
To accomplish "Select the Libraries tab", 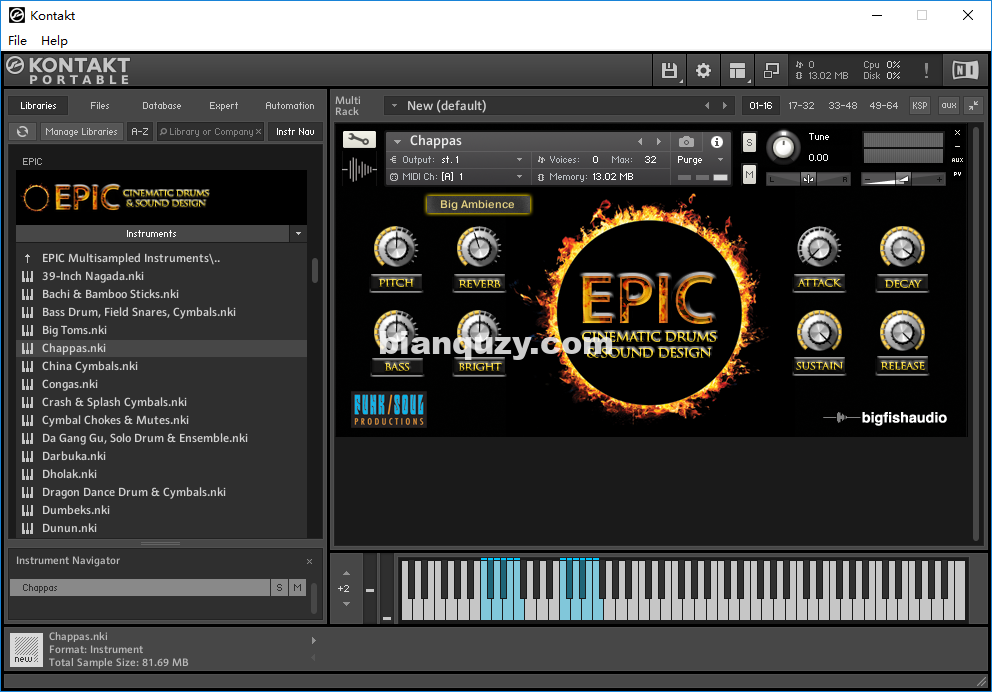I will [38, 106].
